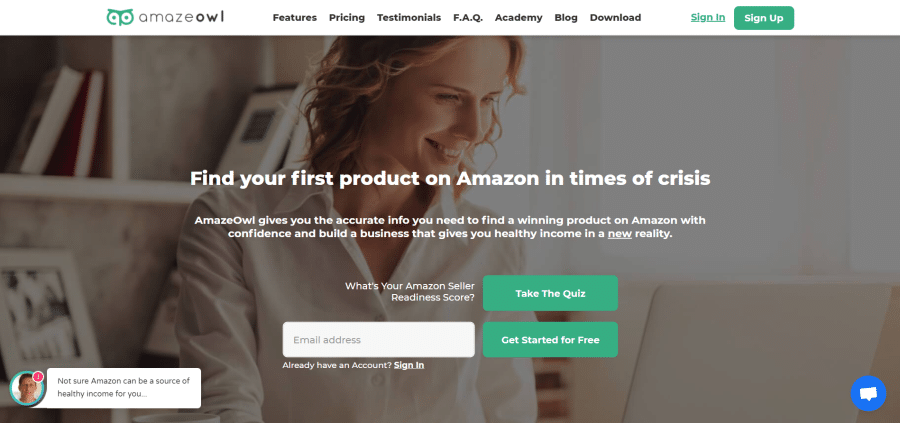Click the Get Started for Free button

pyautogui.click(x=550, y=340)
